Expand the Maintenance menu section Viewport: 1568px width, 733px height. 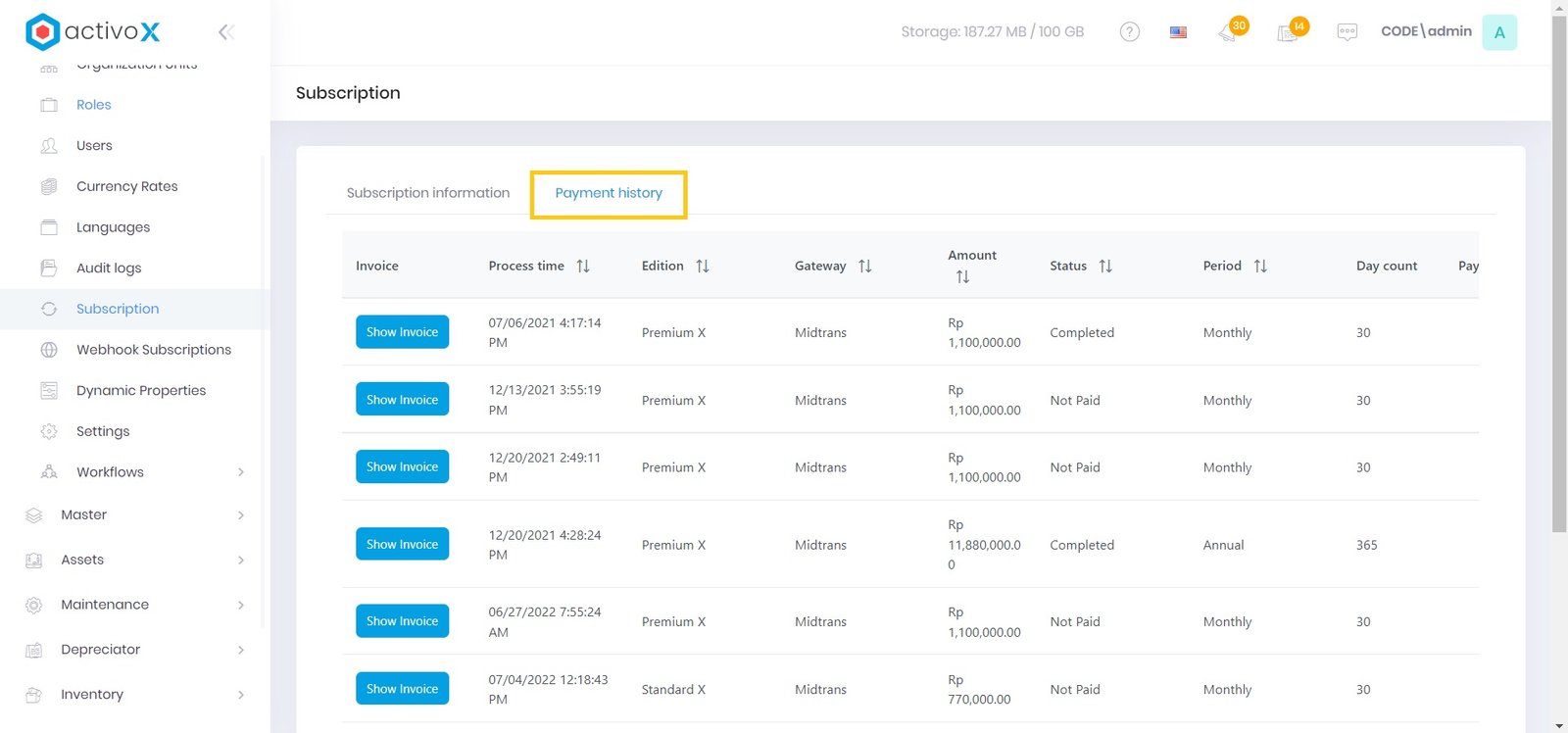(x=241, y=605)
